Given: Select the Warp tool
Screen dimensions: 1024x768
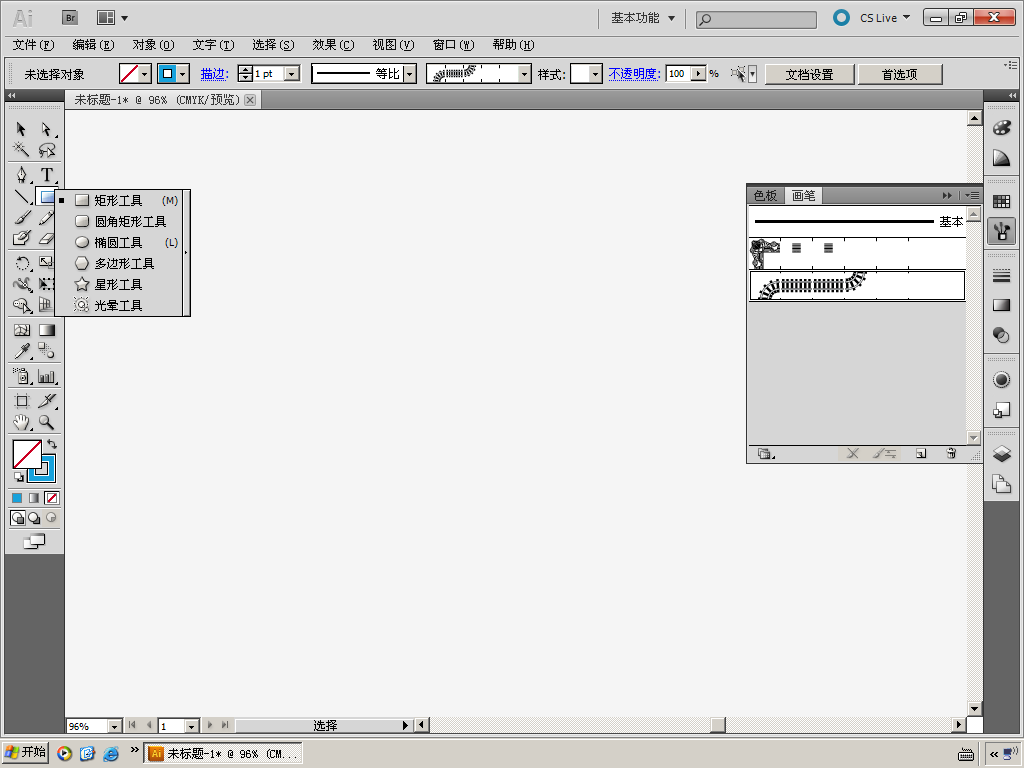Looking at the screenshot, I should [x=21, y=284].
